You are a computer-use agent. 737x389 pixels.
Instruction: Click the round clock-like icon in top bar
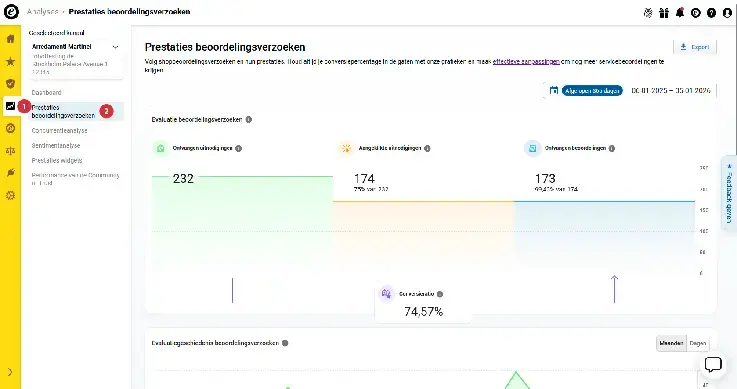pos(696,13)
